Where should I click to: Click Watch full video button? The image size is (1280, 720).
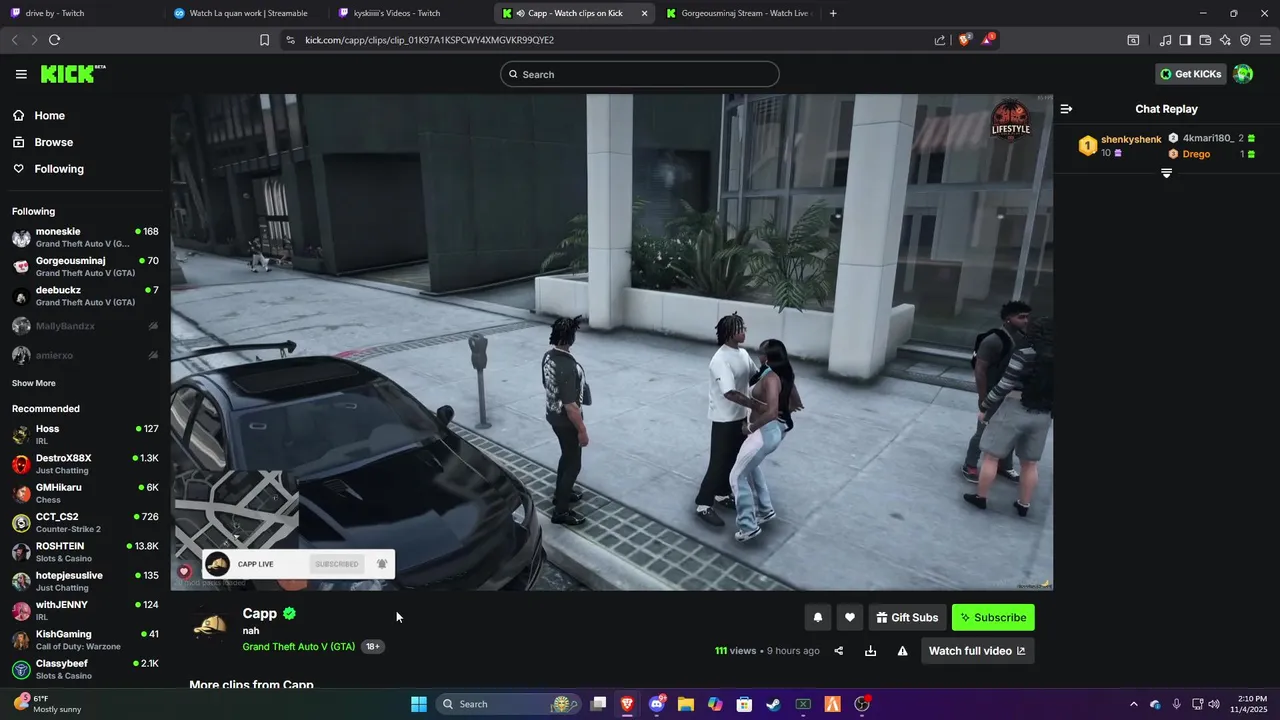pos(977,651)
